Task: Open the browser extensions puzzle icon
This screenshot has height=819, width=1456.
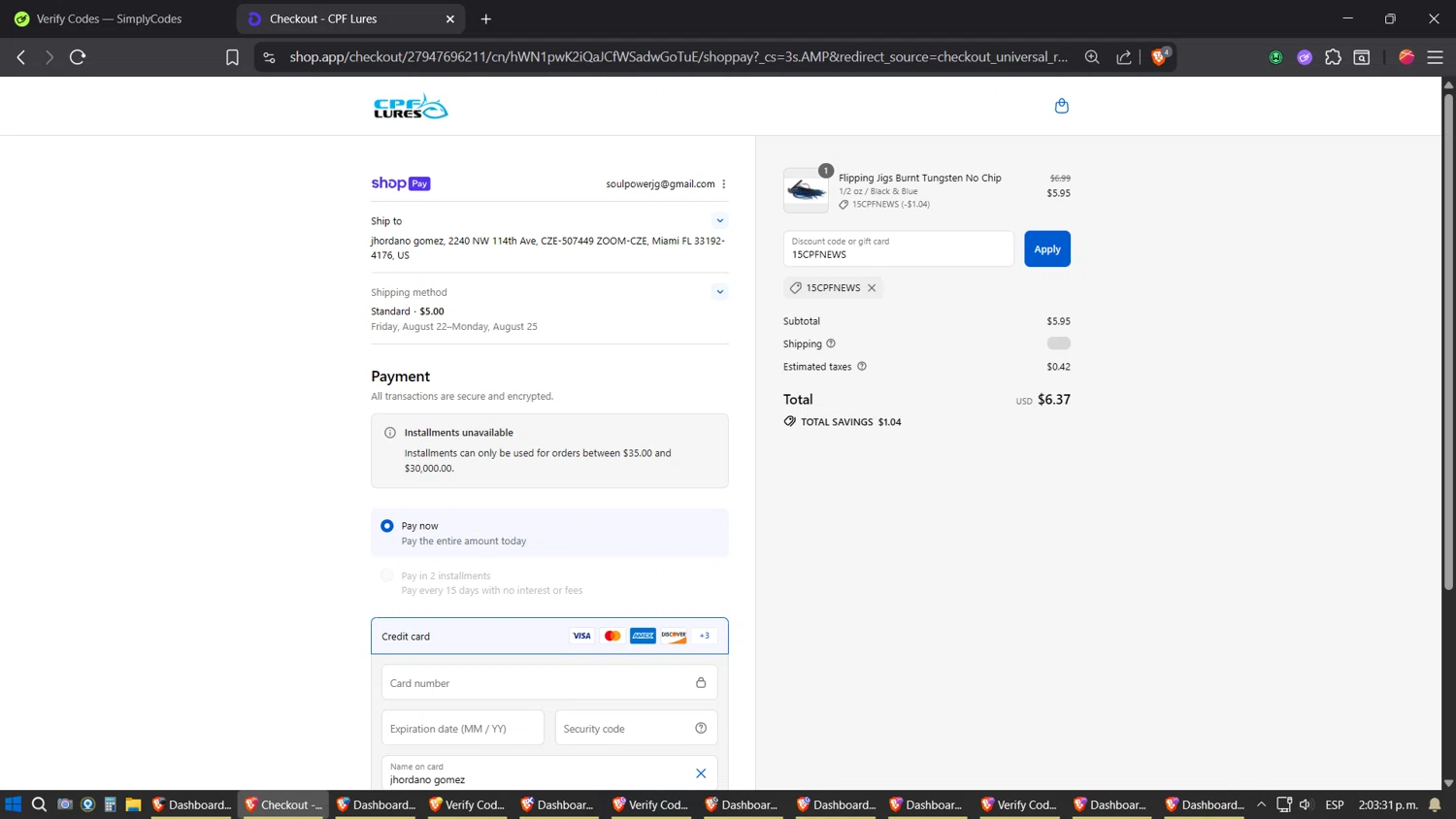Action: tap(1333, 57)
